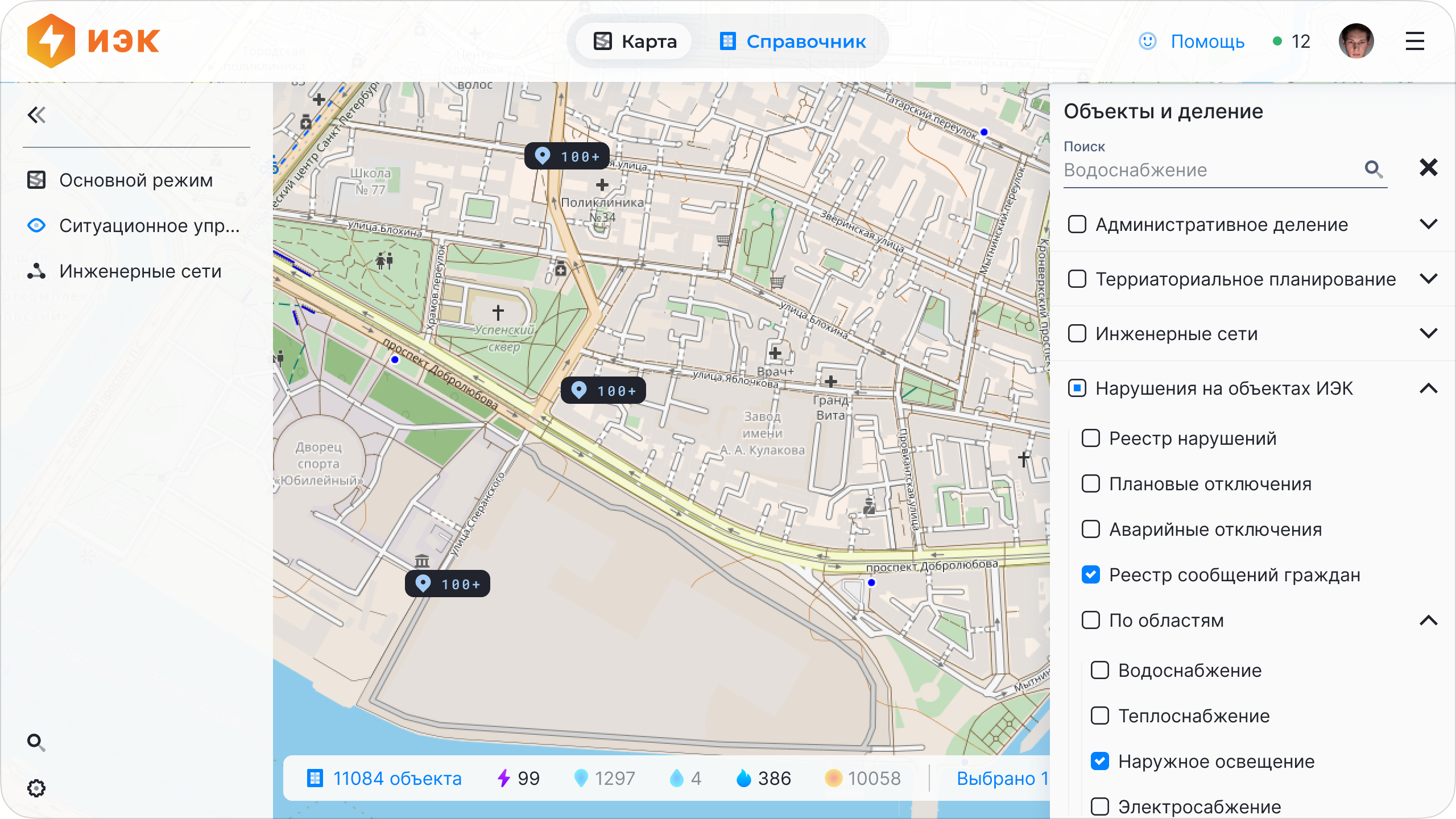This screenshot has width=1456, height=819.
Task: Close the Объекты и деление panel
Action: coord(1428,168)
